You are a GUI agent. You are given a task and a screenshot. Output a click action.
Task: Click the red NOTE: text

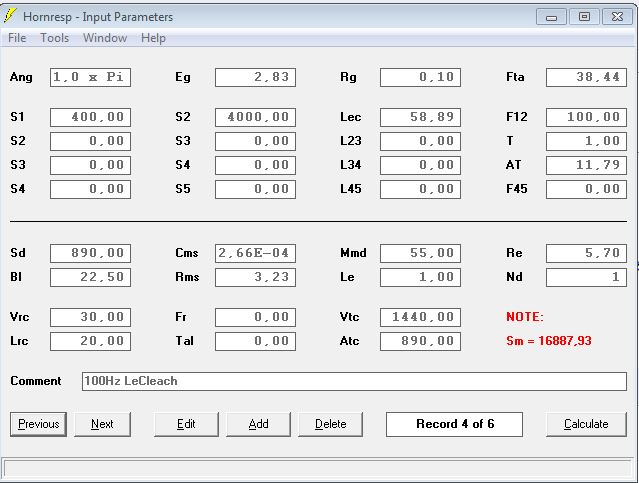pos(525,317)
